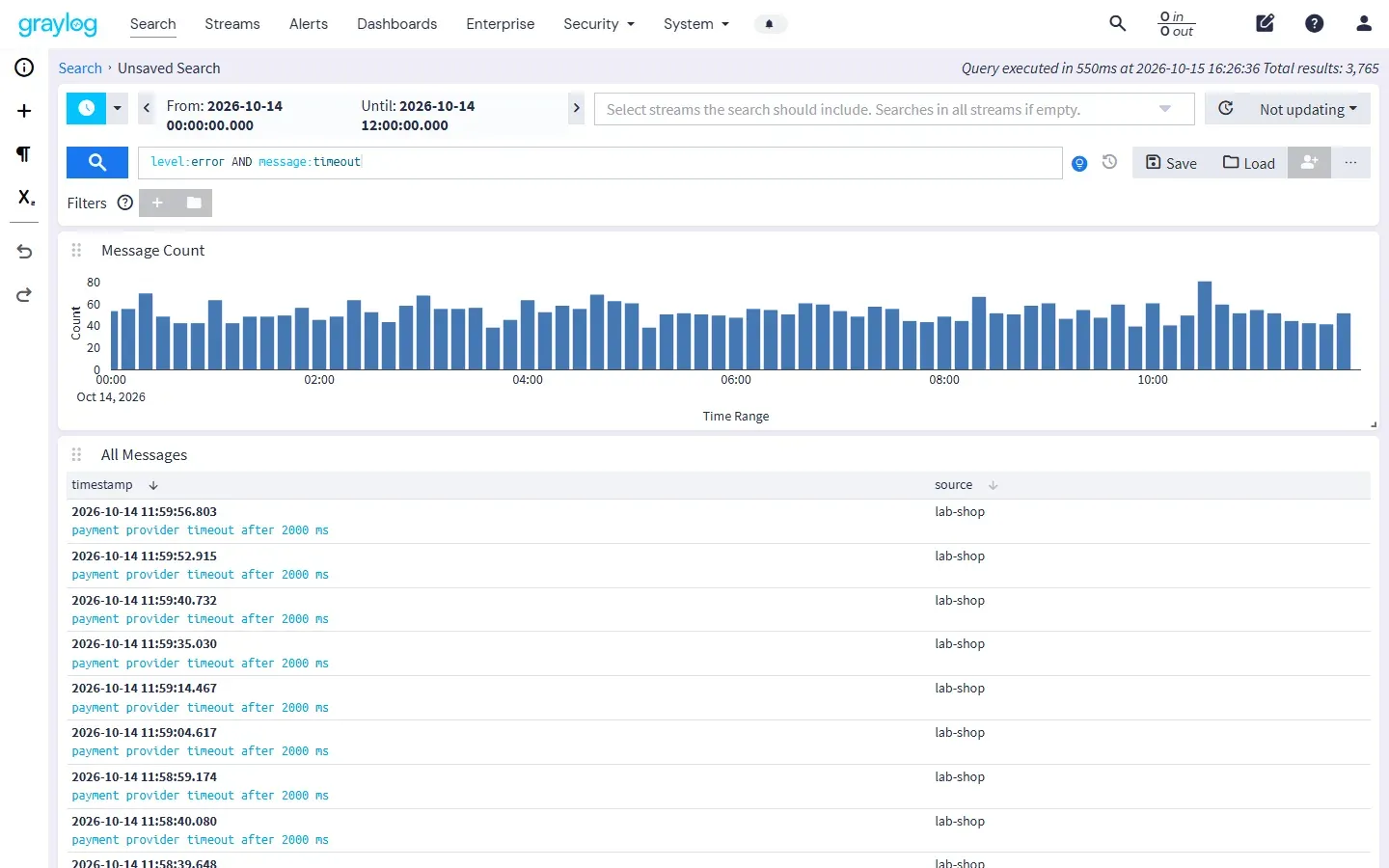The image size is (1389, 868).
Task: Go to the Streams tab
Action: click(232, 24)
